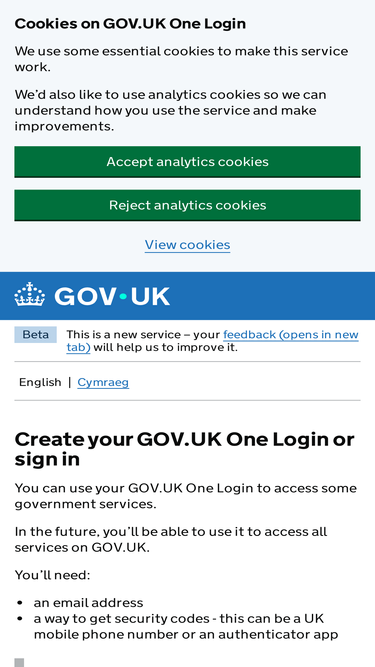
Task: Click the 'You'll need:' text
Action: pos(52,576)
